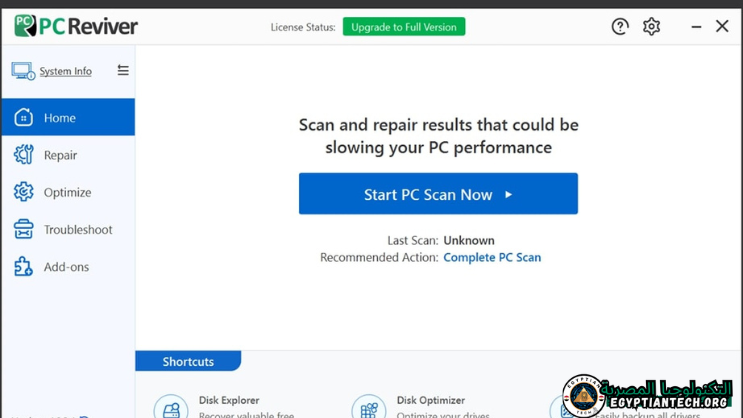Image resolution: width=743 pixels, height=418 pixels.
Task: Open the System Info link
Action: click(65, 71)
